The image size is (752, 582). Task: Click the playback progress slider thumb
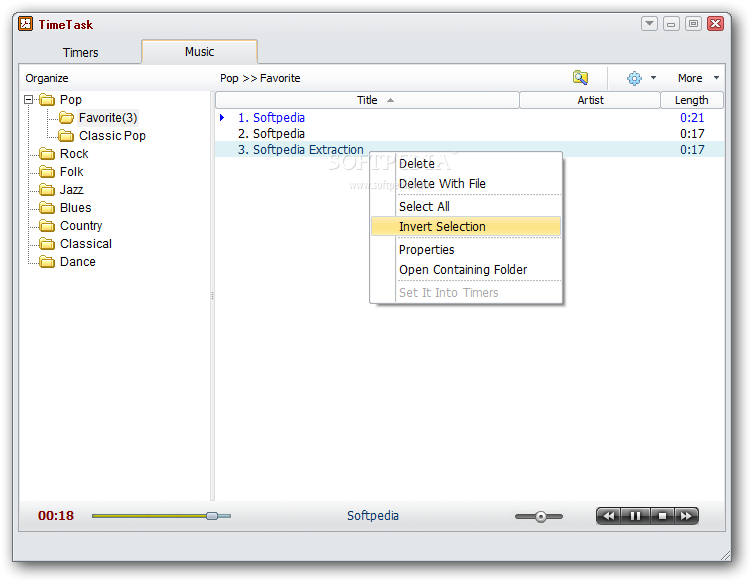pyautogui.click(x=212, y=516)
